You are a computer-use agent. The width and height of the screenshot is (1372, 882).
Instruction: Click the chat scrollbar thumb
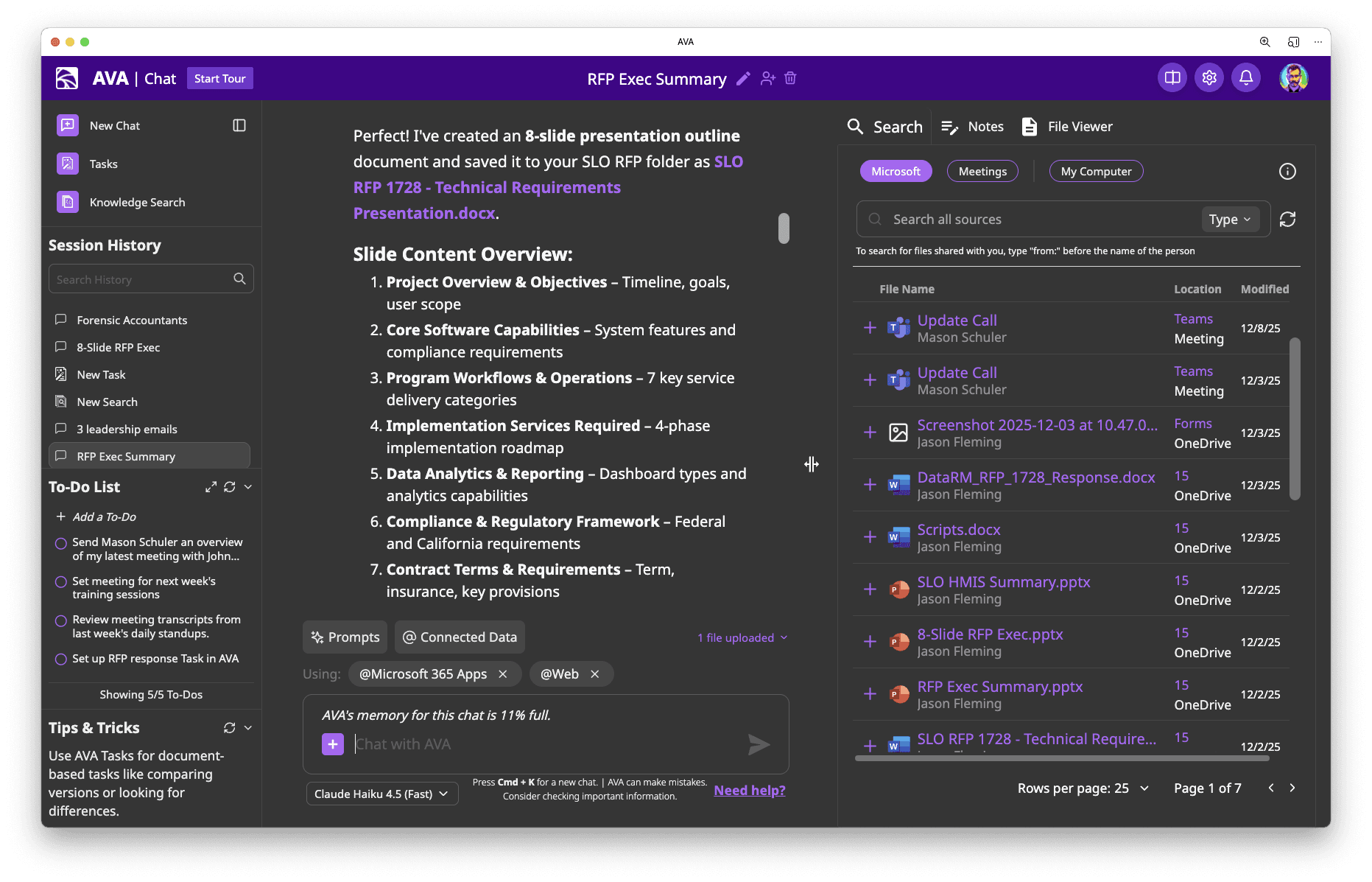click(784, 228)
